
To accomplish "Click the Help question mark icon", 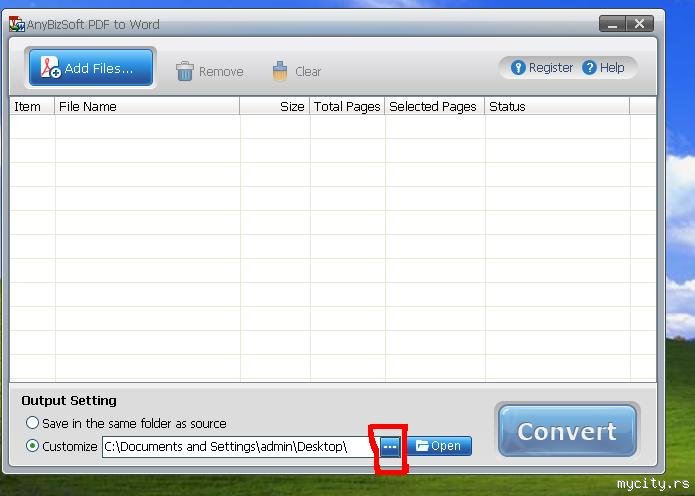I will (589, 68).
